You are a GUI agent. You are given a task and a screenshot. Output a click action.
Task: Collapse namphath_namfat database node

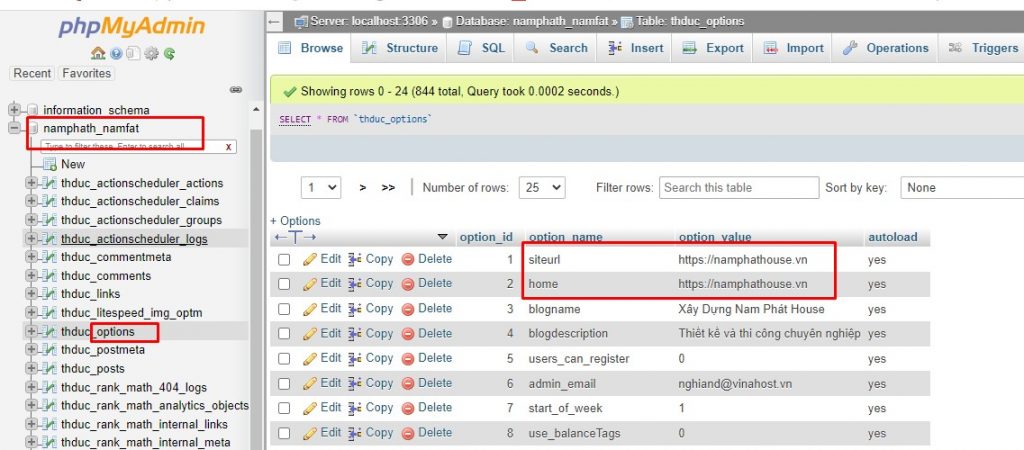tap(14, 129)
